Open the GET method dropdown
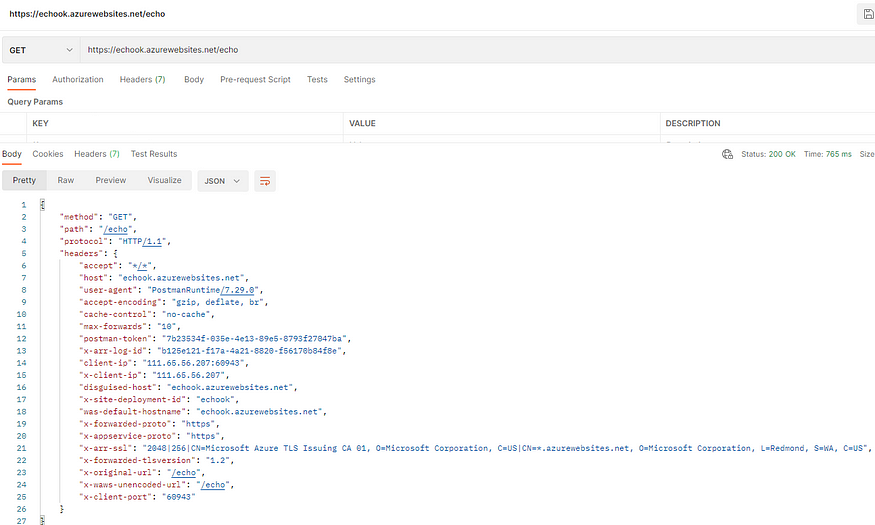 coord(41,50)
